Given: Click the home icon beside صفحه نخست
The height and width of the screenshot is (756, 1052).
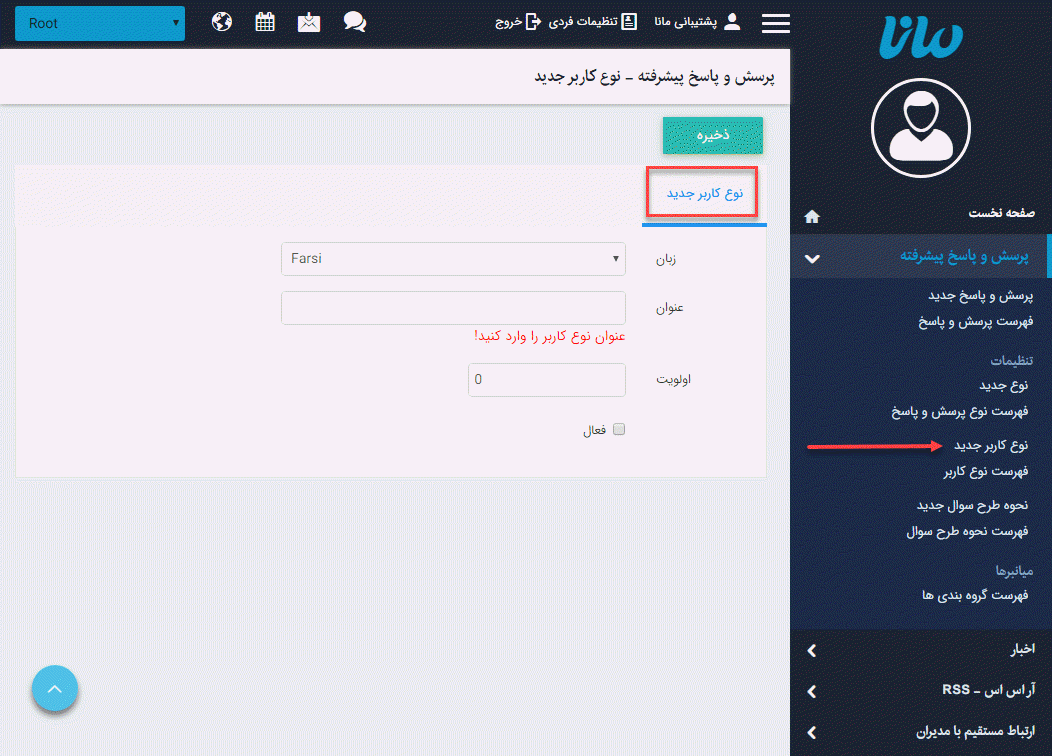Looking at the screenshot, I should (x=812, y=216).
